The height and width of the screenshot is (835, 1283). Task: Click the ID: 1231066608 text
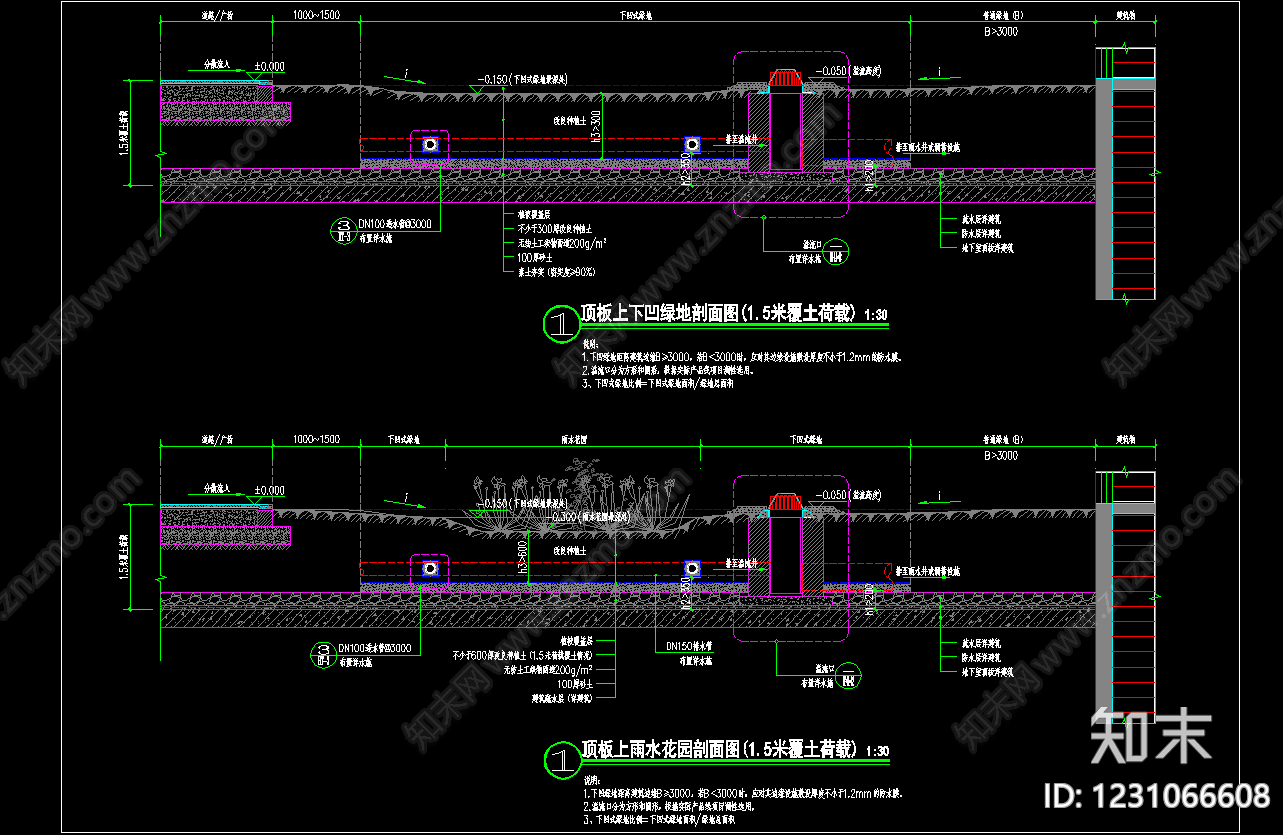point(1156,796)
